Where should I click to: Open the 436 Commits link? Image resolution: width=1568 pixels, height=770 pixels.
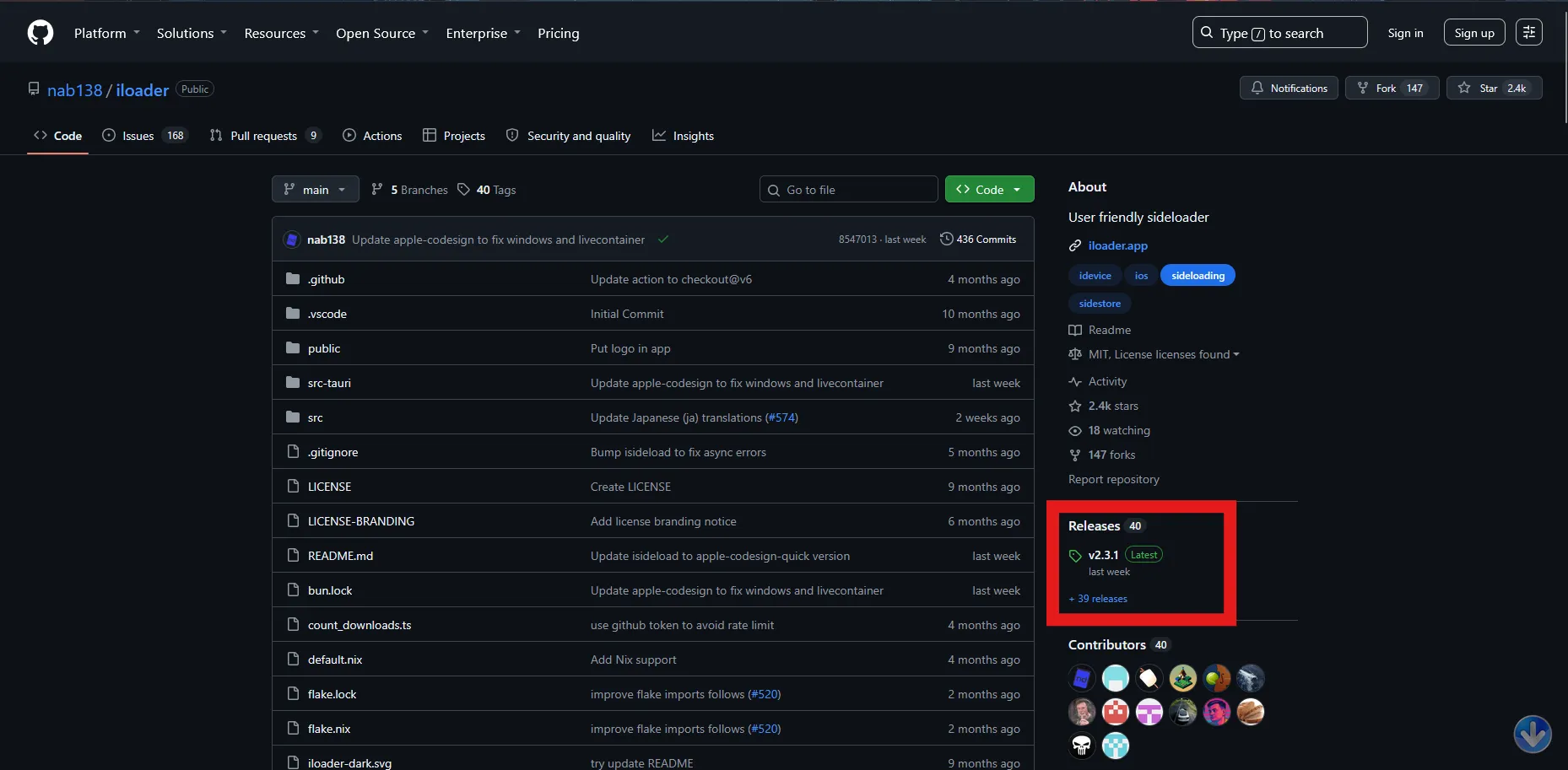[x=978, y=240]
